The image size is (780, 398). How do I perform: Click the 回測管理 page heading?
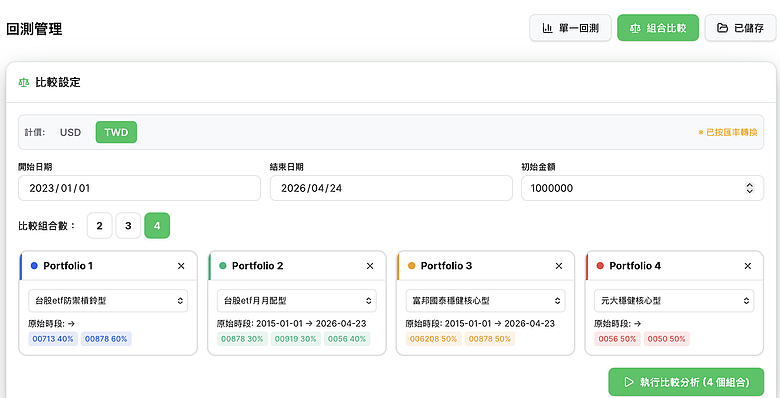point(34,29)
